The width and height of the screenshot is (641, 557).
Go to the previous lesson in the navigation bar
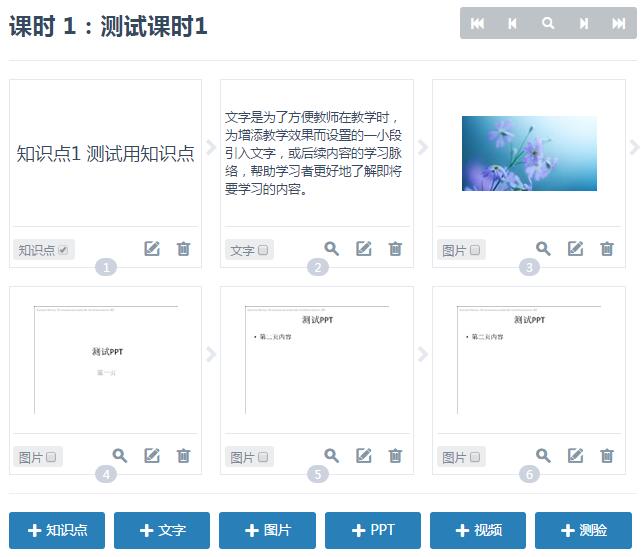coord(512,24)
